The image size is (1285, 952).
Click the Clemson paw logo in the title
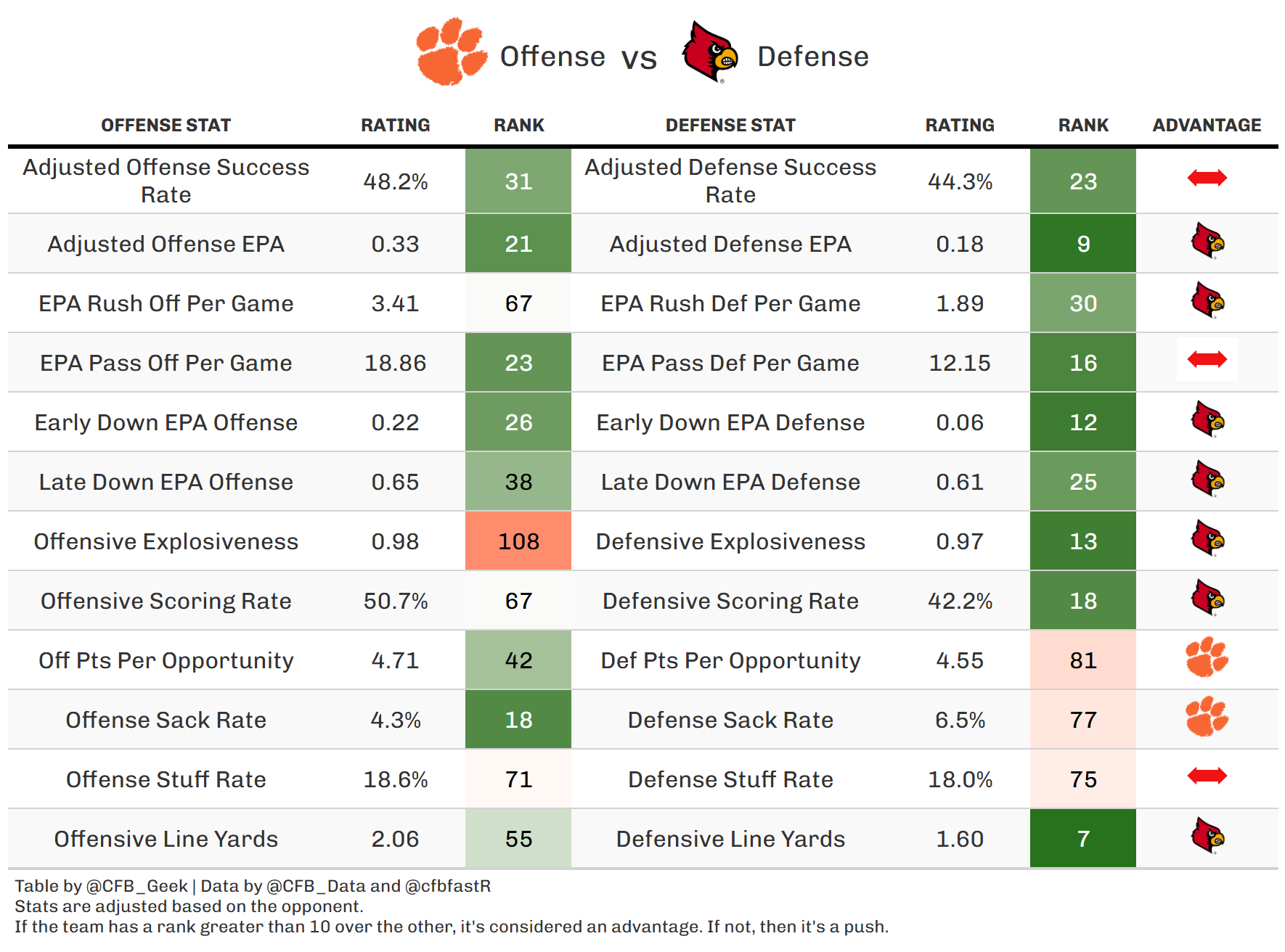[451, 52]
